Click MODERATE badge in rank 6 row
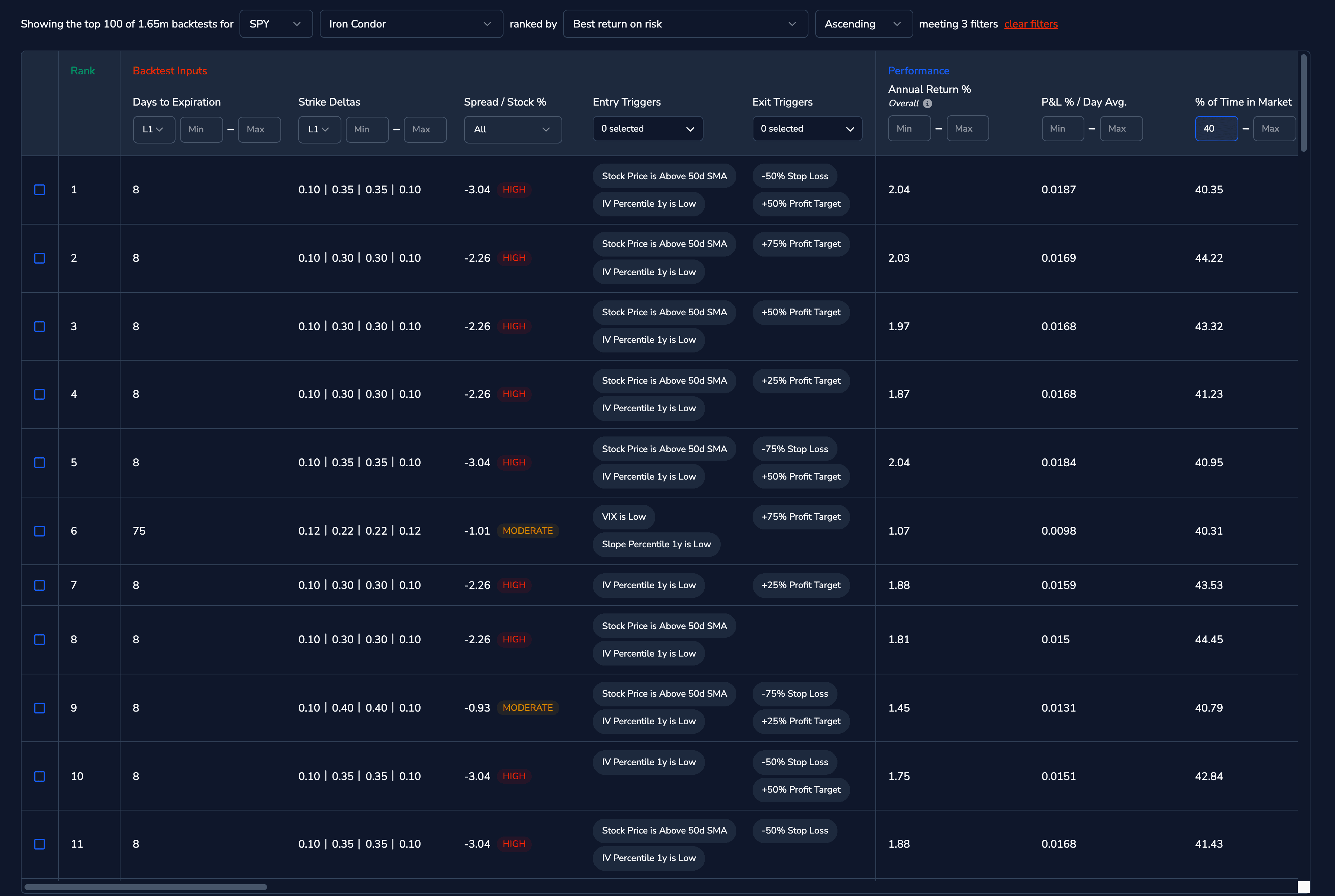1335x896 pixels. point(527,531)
